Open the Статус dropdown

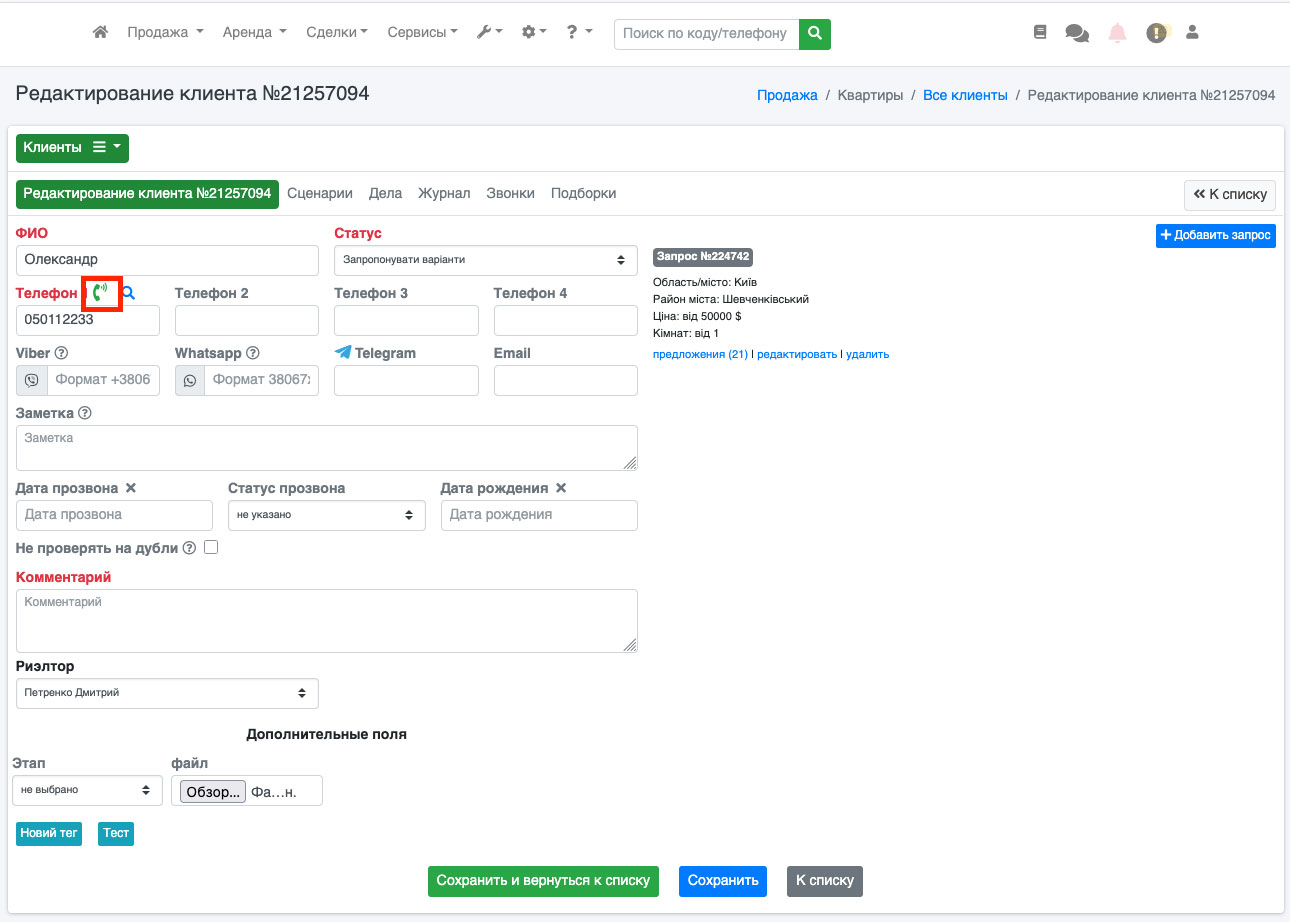click(x=485, y=260)
